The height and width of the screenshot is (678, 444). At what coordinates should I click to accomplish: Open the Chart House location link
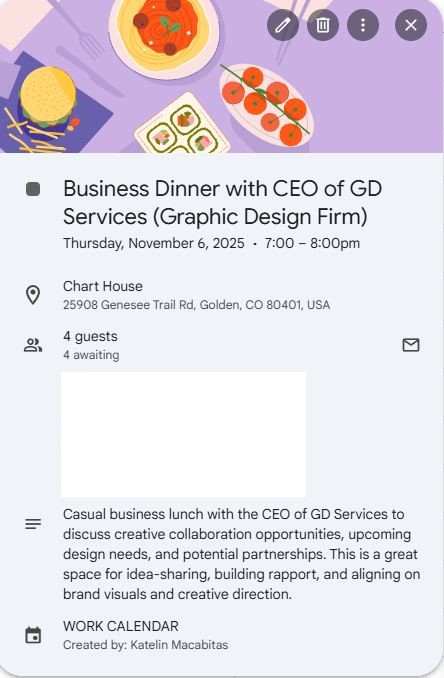click(x=103, y=286)
